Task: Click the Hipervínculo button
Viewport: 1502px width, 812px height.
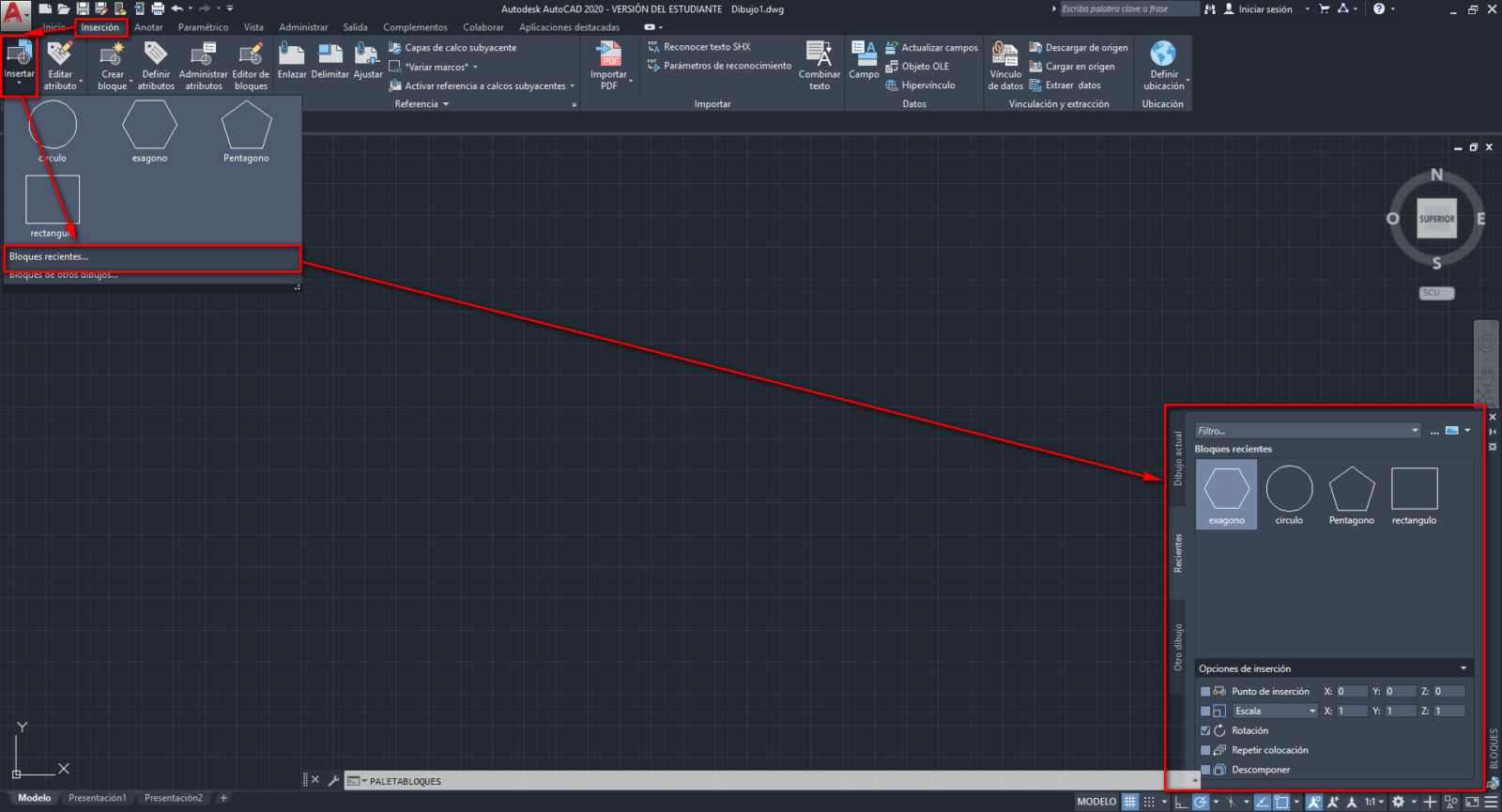Action: 927,85
